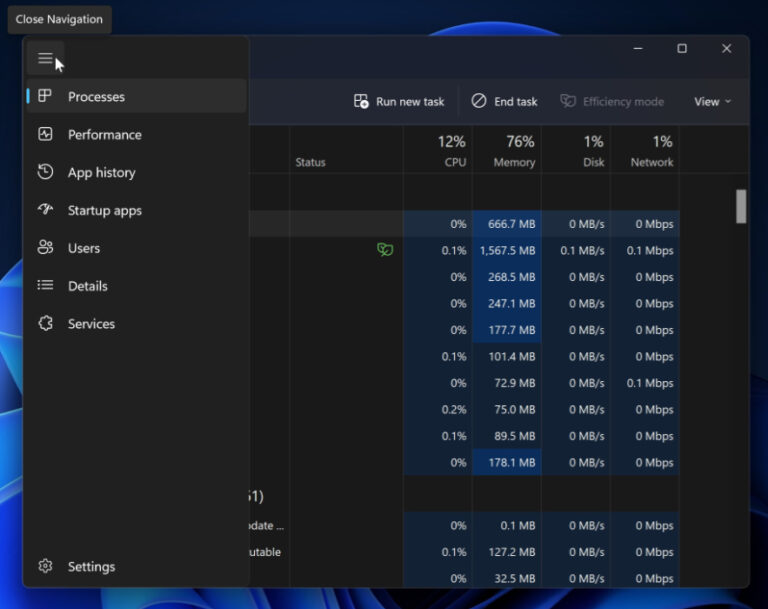Go to Startup apps label
The height and width of the screenshot is (609, 768).
[105, 211]
